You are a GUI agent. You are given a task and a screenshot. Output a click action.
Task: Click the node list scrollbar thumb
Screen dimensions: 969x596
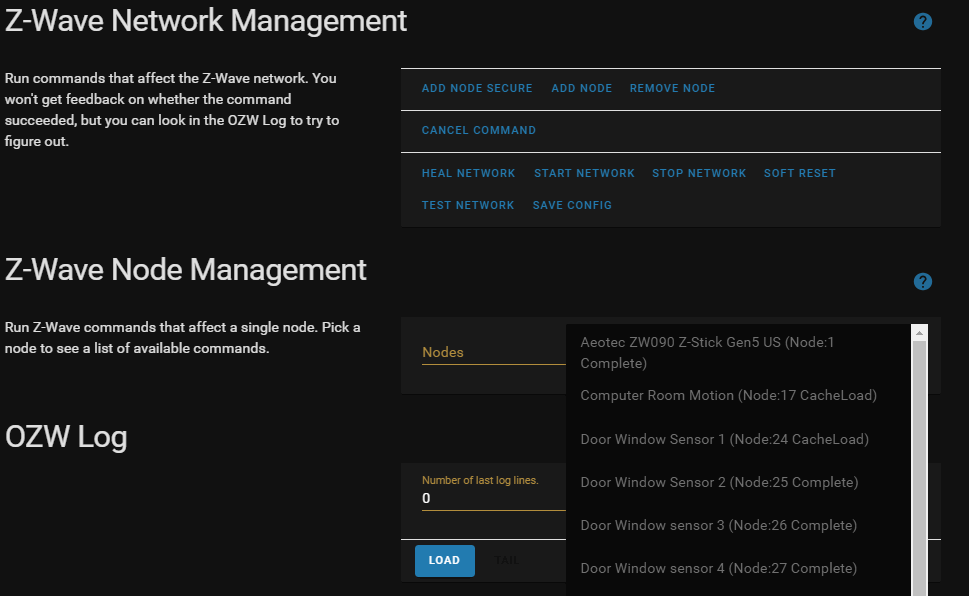(920, 468)
